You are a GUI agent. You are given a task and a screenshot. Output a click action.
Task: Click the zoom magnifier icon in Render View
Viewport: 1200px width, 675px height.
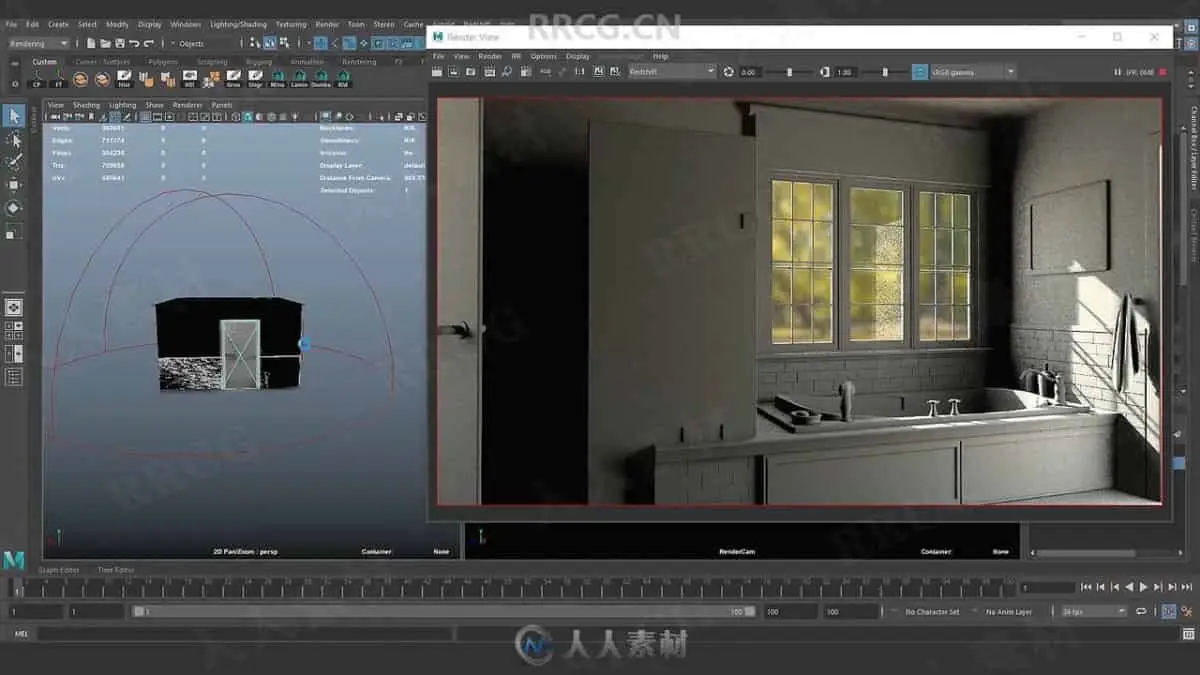pyautogui.click(x=507, y=72)
